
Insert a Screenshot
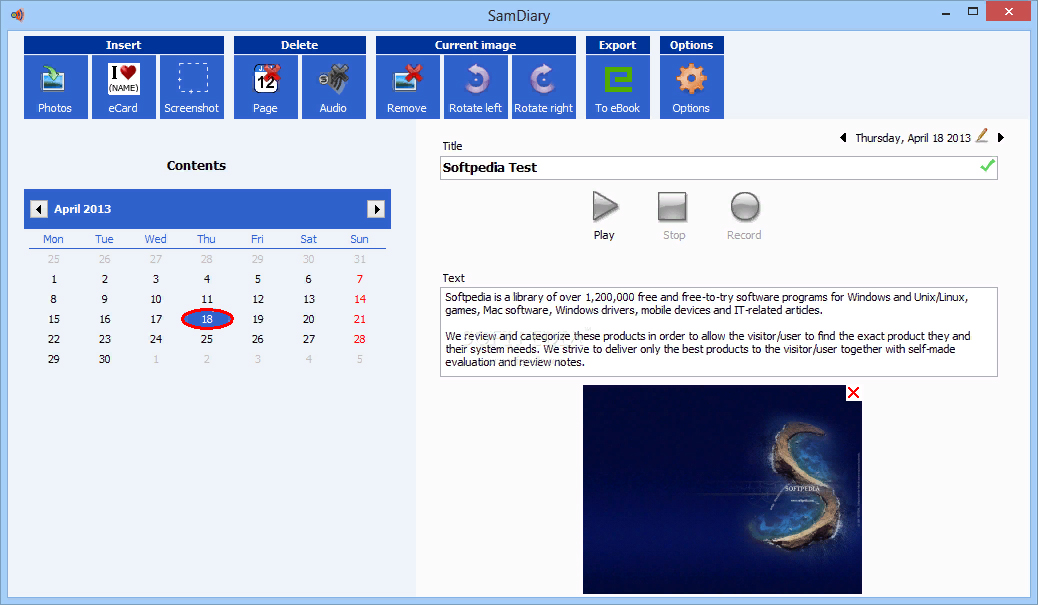pos(192,87)
